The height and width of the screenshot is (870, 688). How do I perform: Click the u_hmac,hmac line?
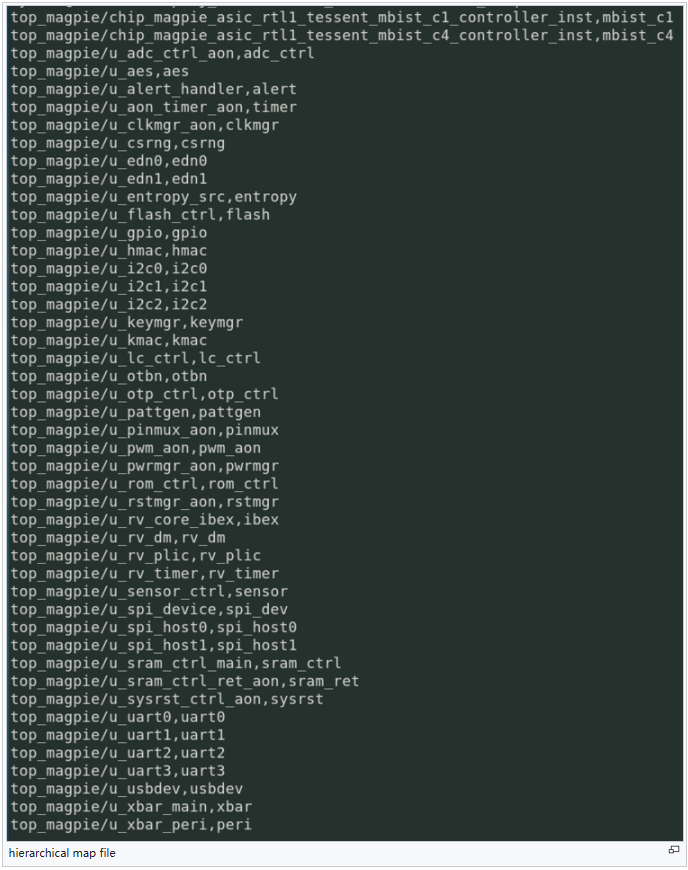click(x=109, y=251)
